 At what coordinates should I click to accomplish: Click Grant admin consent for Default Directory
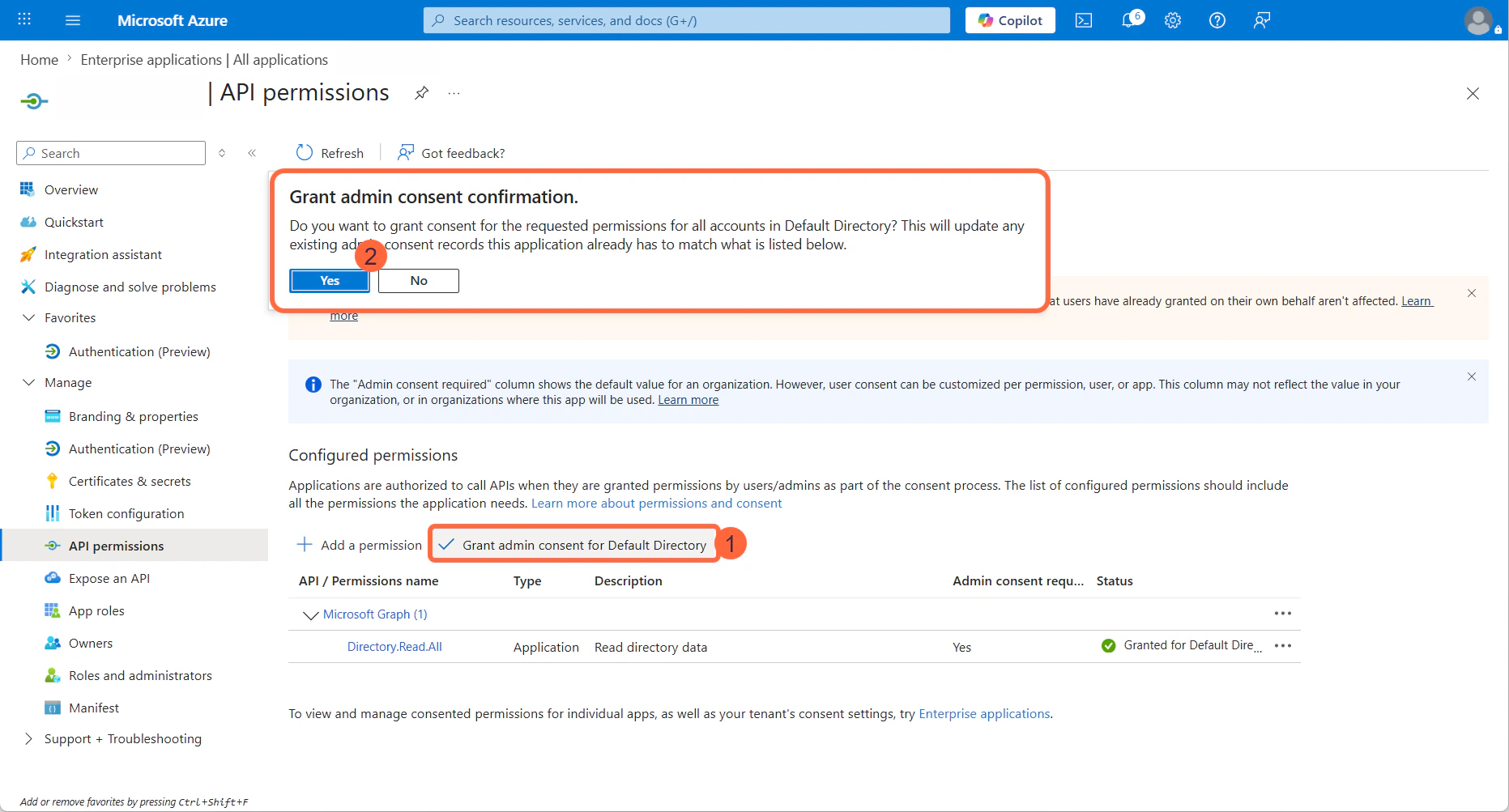pos(573,545)
